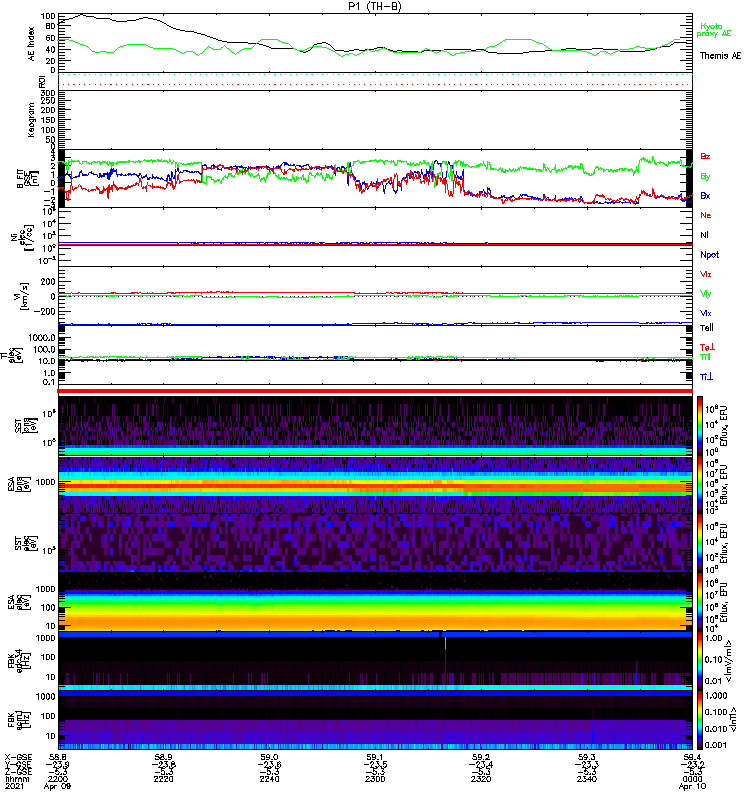Click the green By legend label
The image size is (750, 800).
click(705, 177)
